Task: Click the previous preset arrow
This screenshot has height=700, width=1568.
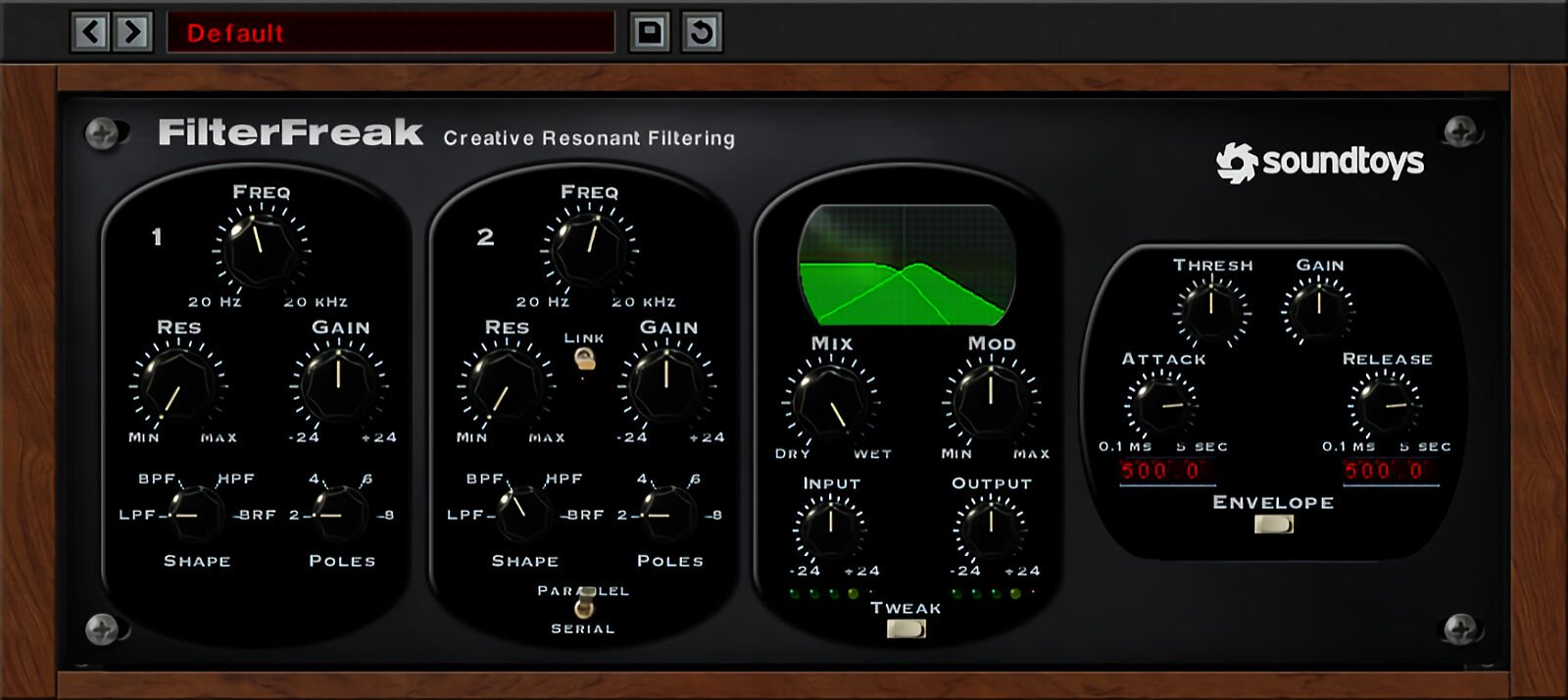Action: click(x=91, y=32)
